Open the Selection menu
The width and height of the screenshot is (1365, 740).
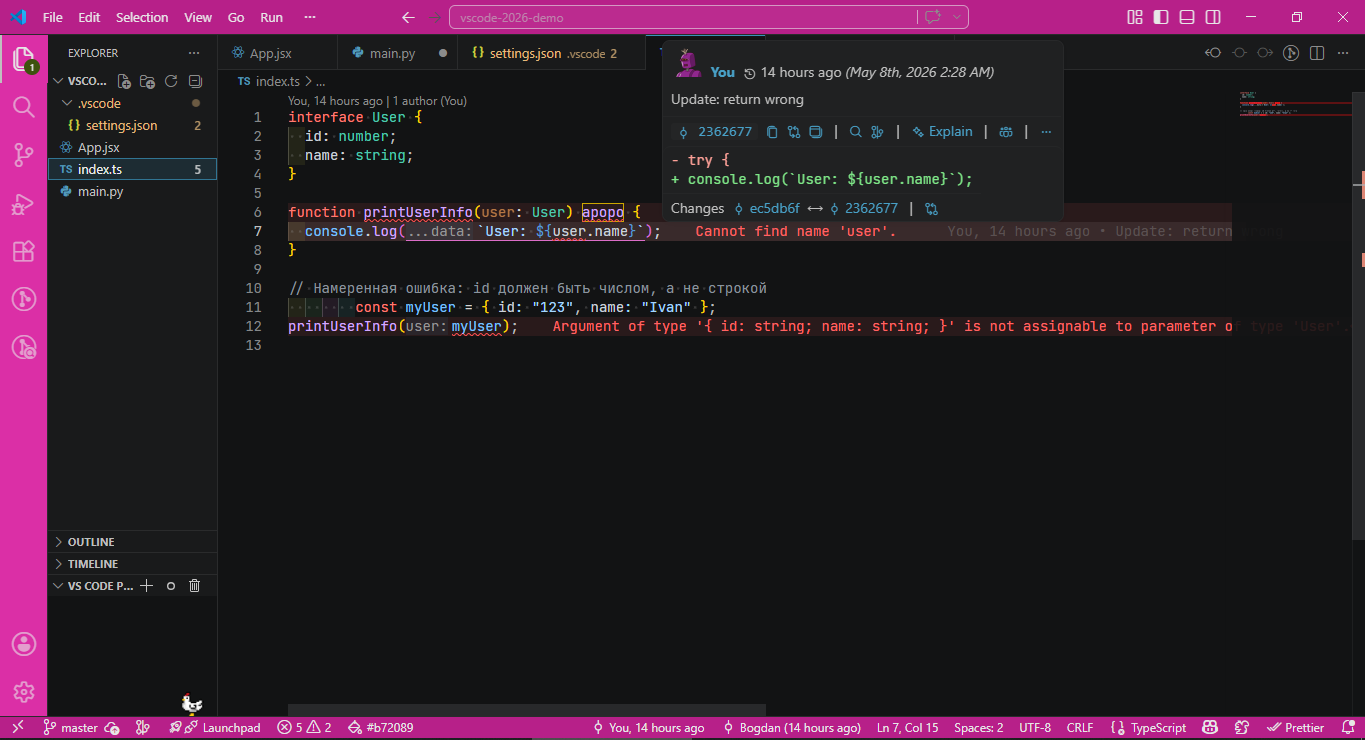pyautogui.click(x=142, y=17)
